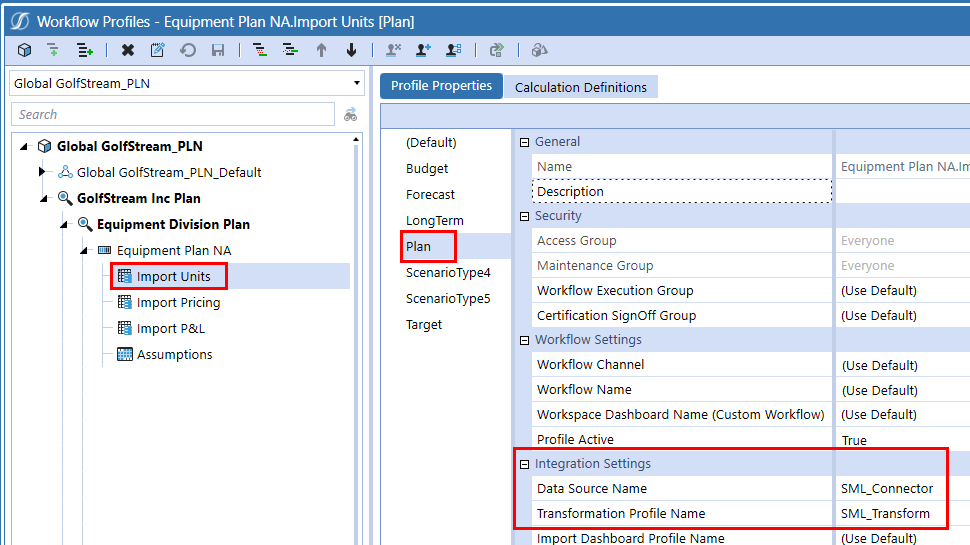Click the Create Child Under Current toolbar icon
Viewport: 970px width, 545px height.
(53, 50)
